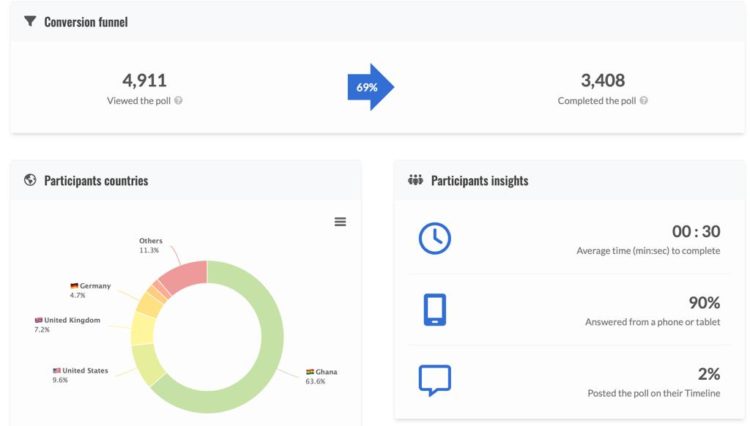Click the Germany chart label

(94, 286)
